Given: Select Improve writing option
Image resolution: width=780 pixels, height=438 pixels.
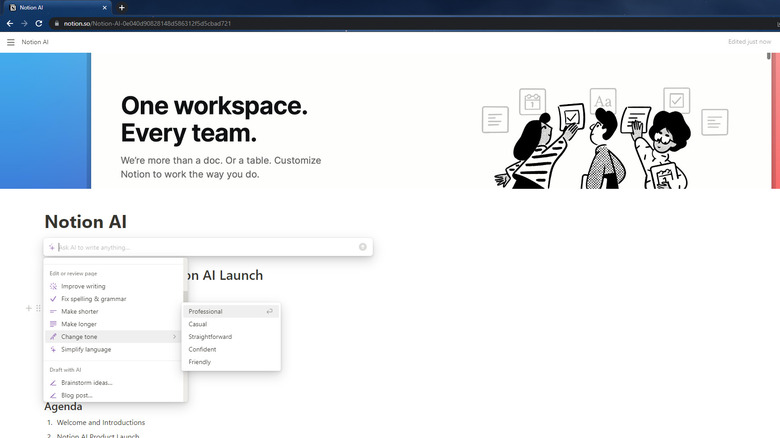Looking at the screenshot, I should pos(112,286).
